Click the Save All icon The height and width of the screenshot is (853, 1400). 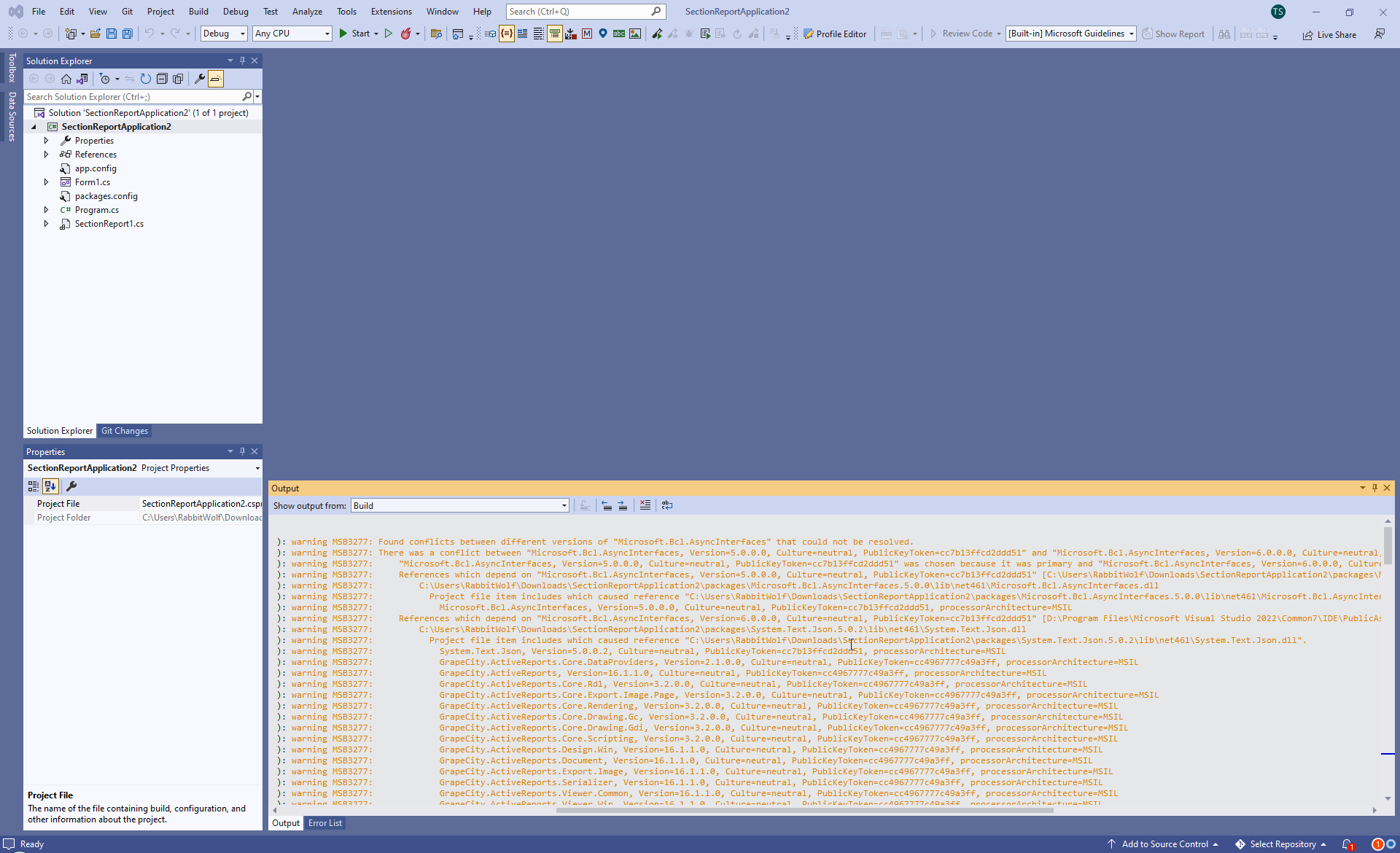(x=128, y=34)
